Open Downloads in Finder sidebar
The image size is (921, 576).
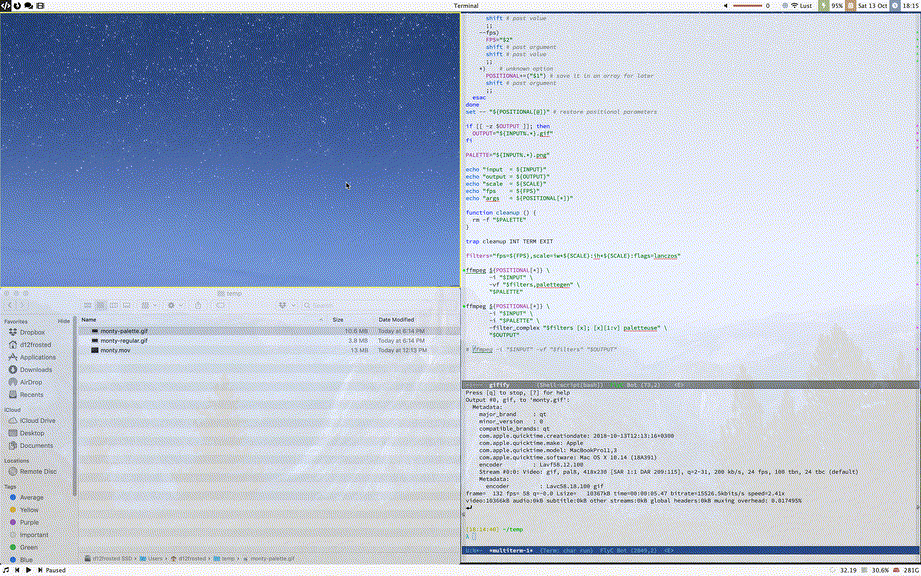(x=36, y=369)
